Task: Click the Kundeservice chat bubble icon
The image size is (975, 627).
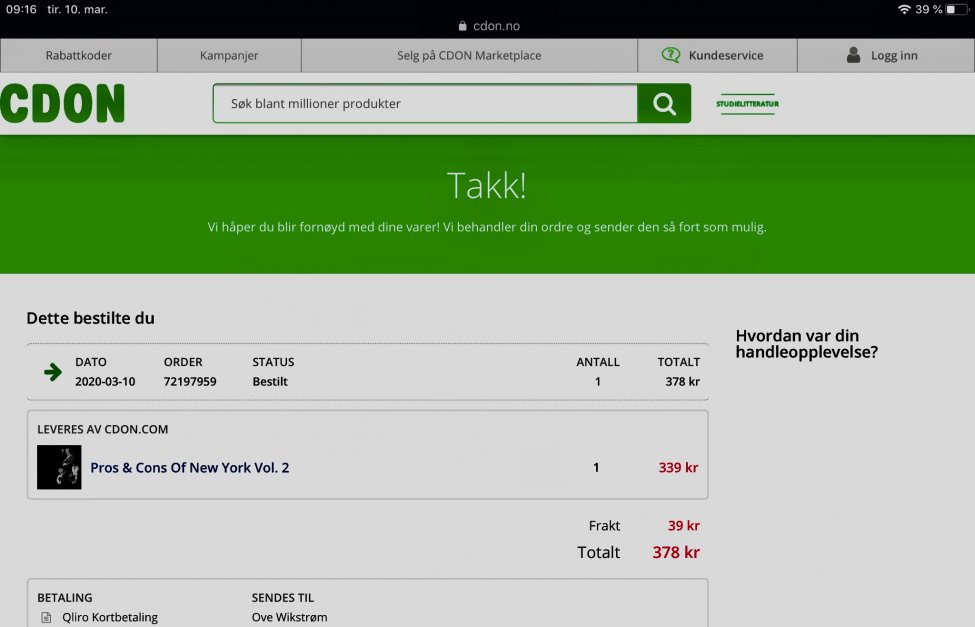Action: point(670,55)
